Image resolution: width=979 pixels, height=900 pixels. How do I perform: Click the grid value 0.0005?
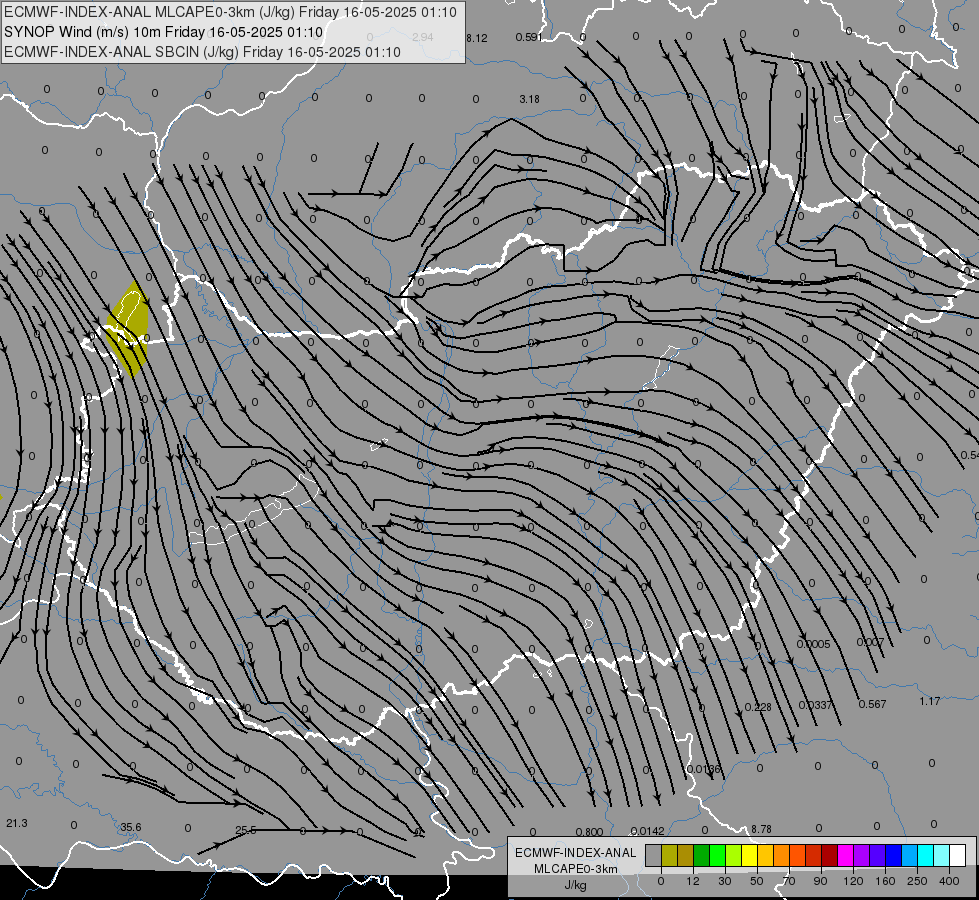(x=814, y=644)
